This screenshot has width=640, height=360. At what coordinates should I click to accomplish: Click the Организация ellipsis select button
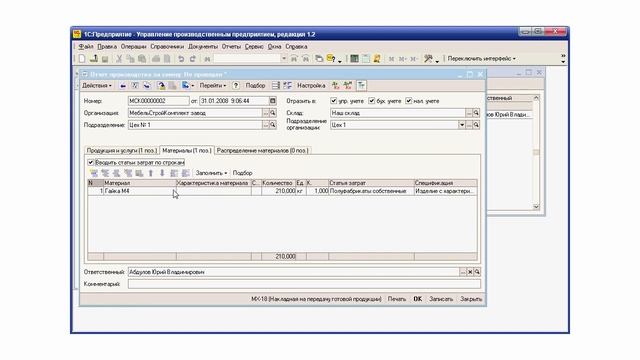pos(266,113)
